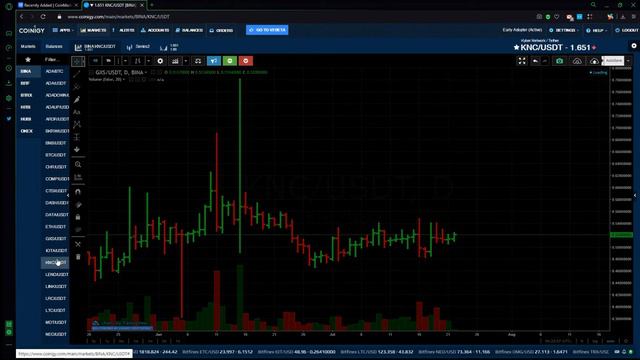This screenshot has width=640, height=360.
Task: Select the BTC/USDT market row
Action: [x=55, y=155]
